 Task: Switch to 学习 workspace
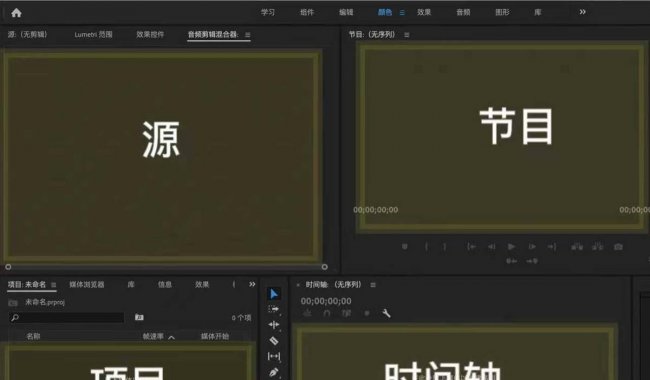[x=268, y=12]
